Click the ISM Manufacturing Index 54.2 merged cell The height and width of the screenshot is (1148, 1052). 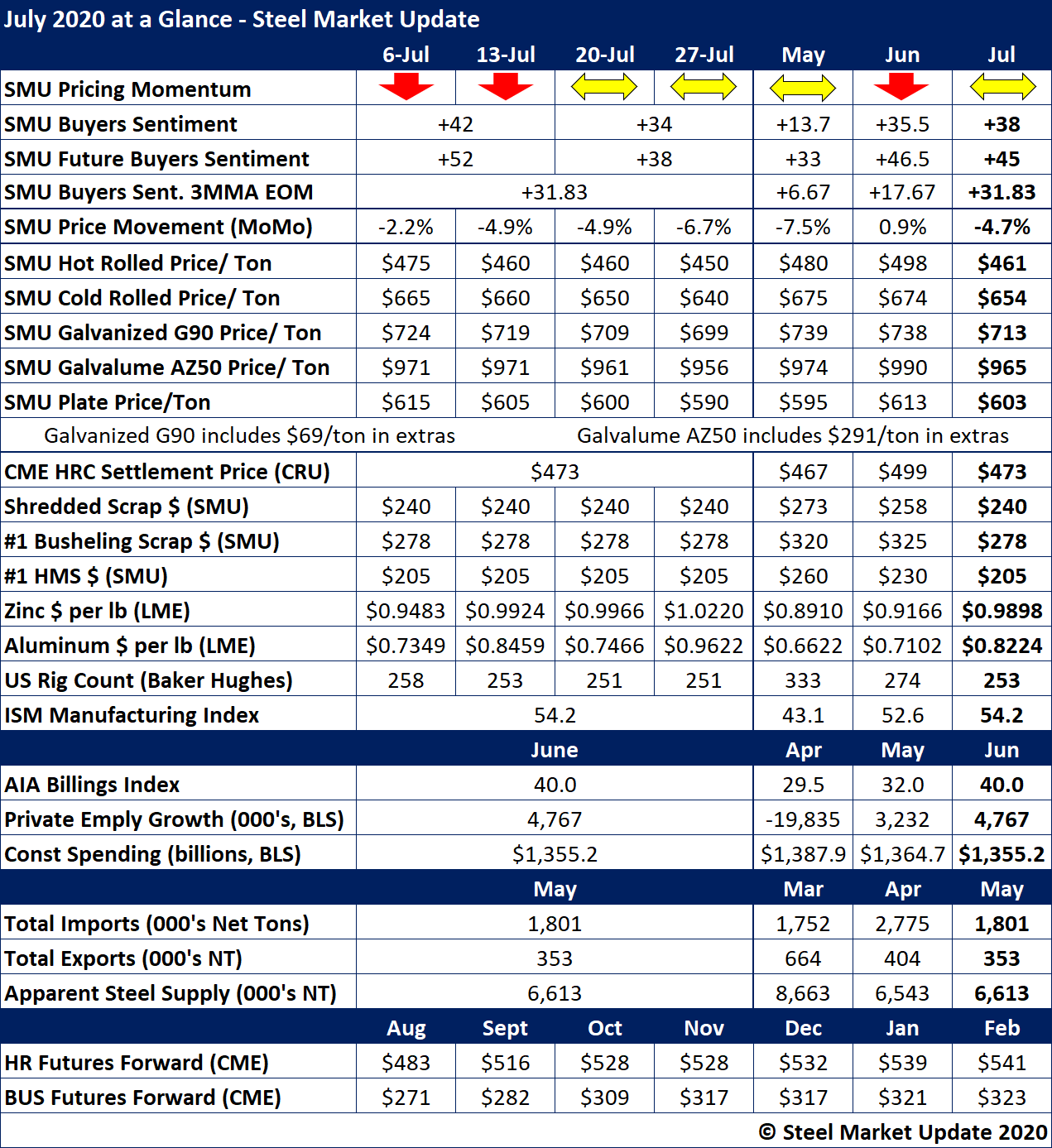click(x=555, y=715)
